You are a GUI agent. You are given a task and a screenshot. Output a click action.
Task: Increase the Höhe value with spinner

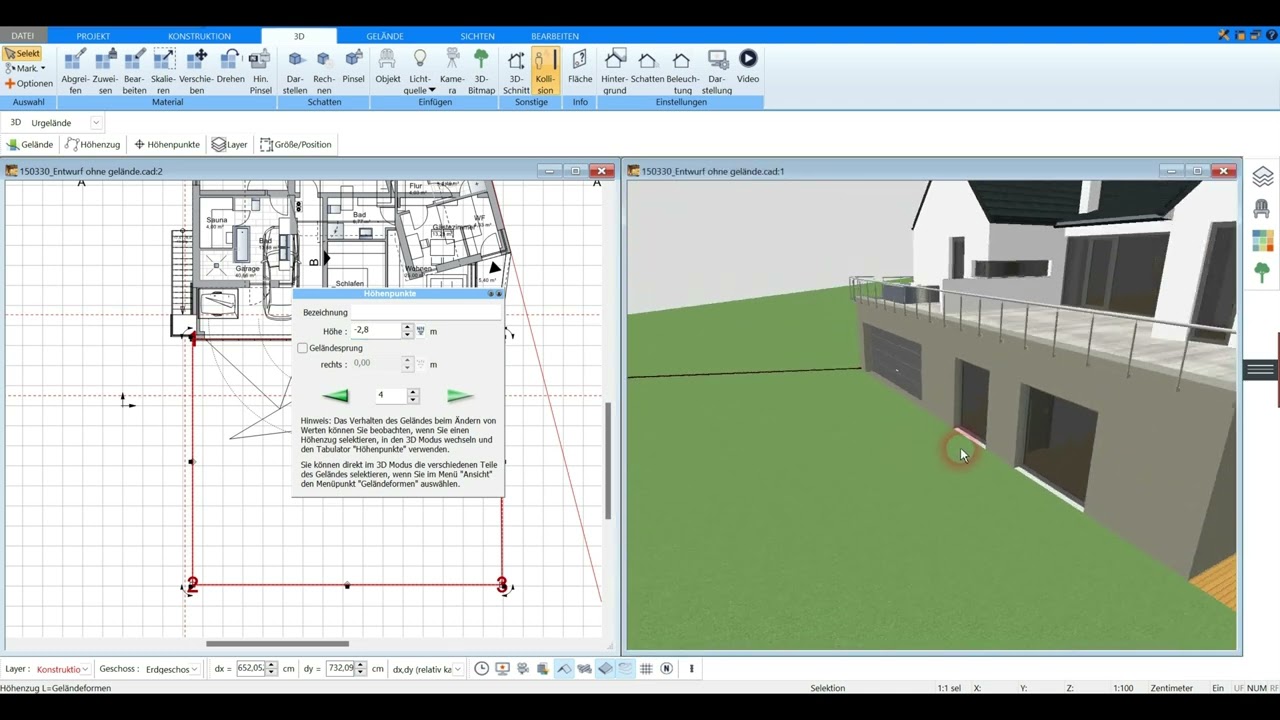[x=407, y=327]
